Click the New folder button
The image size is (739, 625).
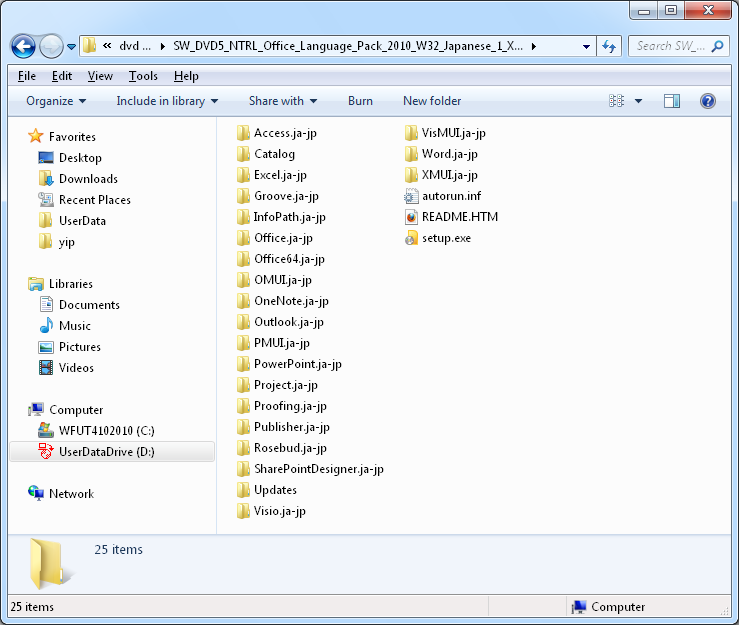(432, 101)
